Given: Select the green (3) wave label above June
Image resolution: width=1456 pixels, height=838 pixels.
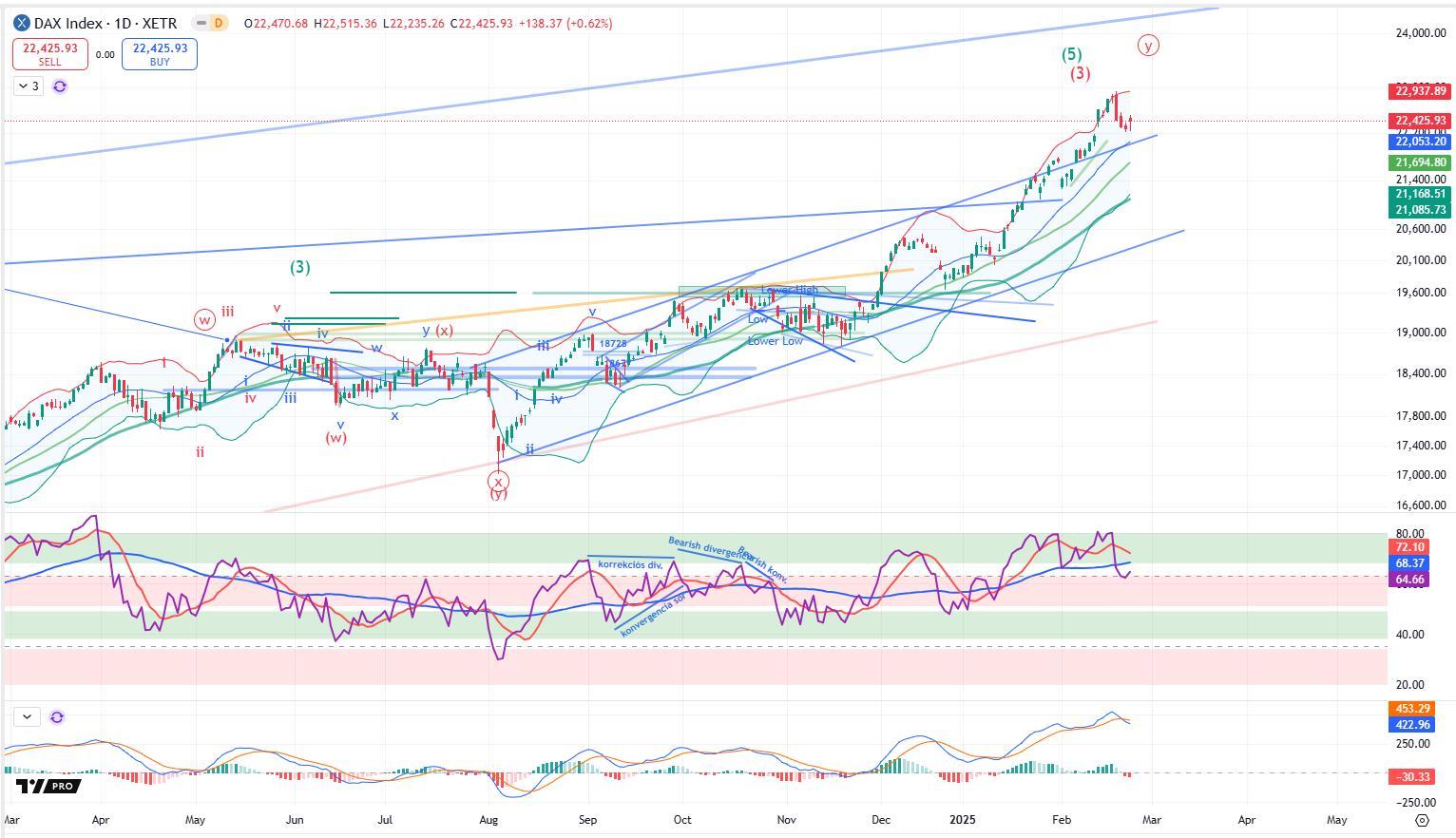Looking at the screenshot, I should click(x=299, y=267).
